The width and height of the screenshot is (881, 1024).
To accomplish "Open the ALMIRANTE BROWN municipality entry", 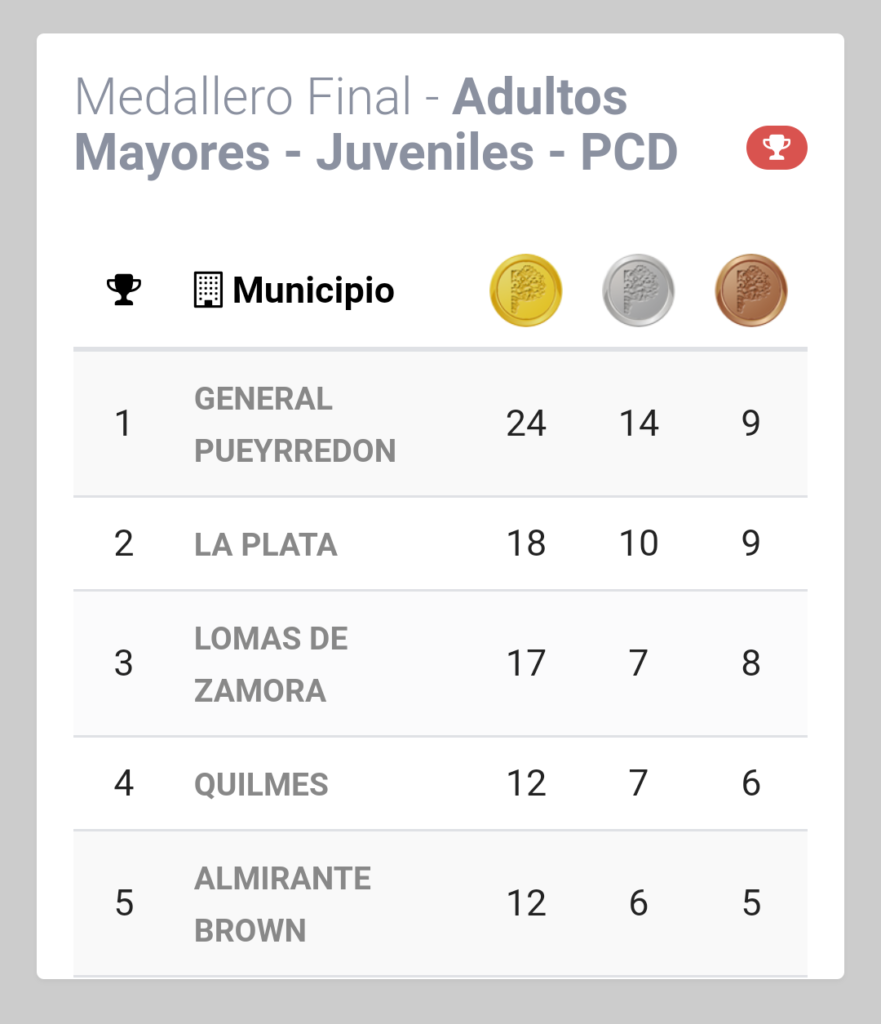I will pyautogui.click(x=282, y=904).
